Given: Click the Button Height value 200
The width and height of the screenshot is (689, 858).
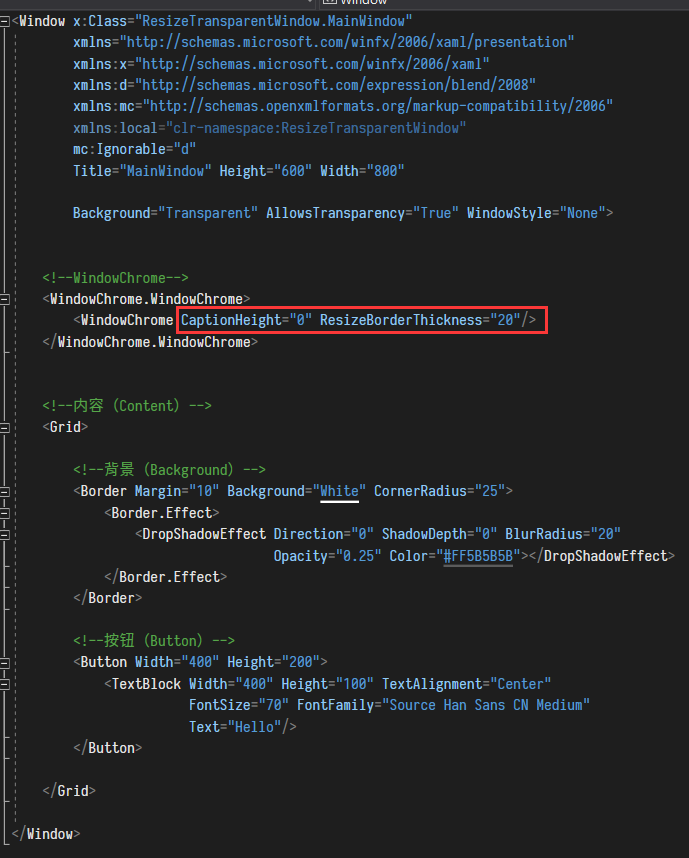Looking at the screenshot, I should (300, 662).
